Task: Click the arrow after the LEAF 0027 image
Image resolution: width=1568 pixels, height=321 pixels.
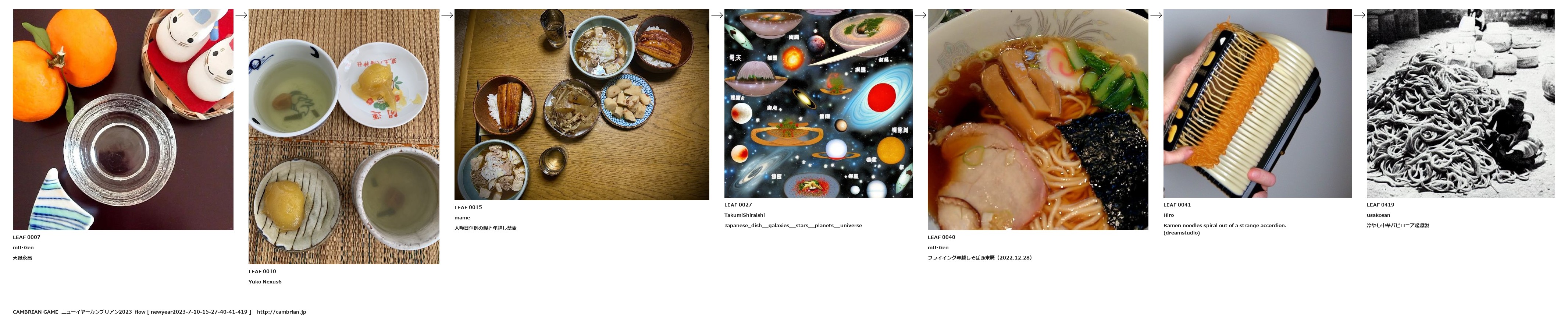Action: [920, 15]
